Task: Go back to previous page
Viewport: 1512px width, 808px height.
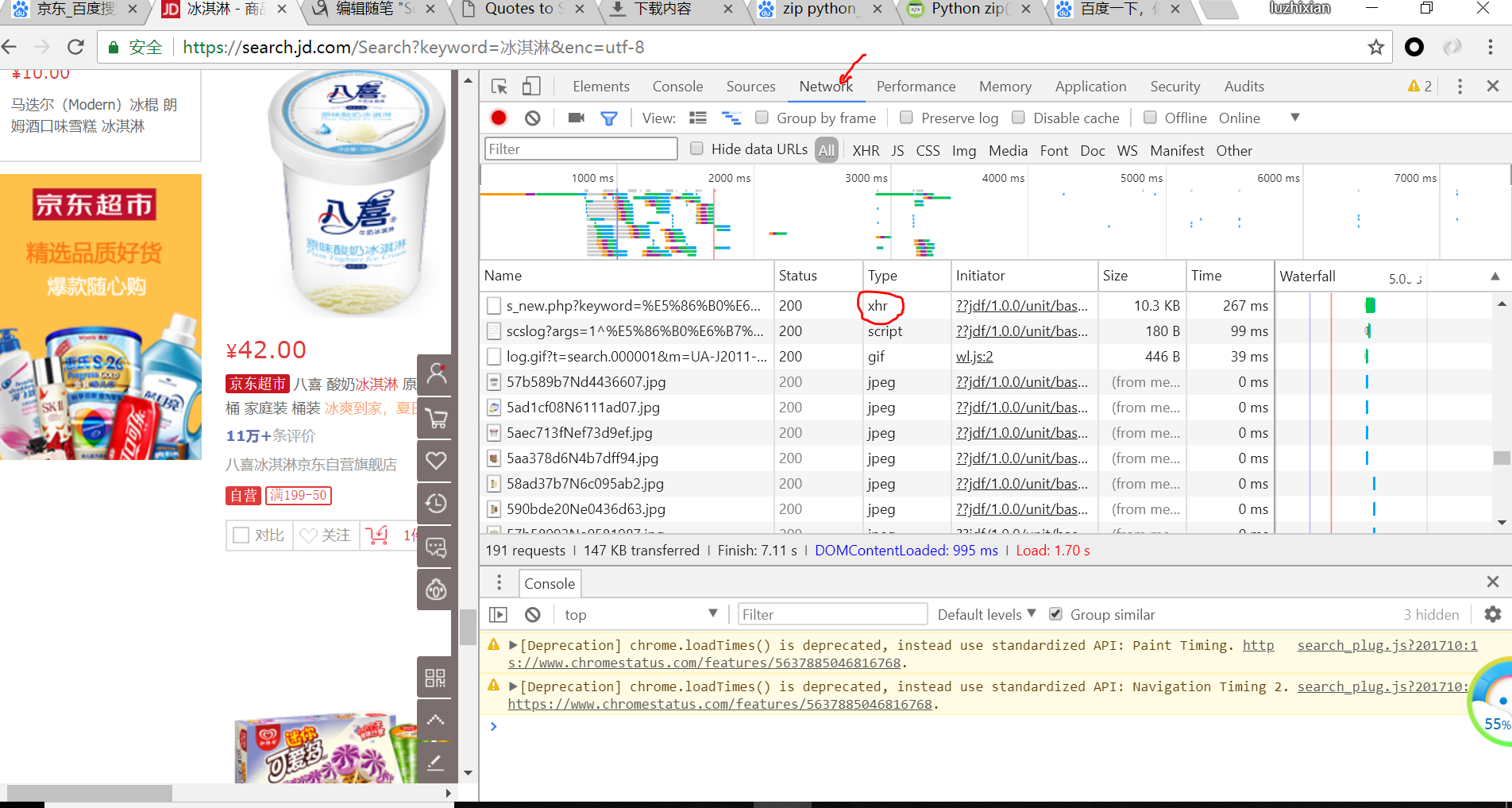Action: 10,47
